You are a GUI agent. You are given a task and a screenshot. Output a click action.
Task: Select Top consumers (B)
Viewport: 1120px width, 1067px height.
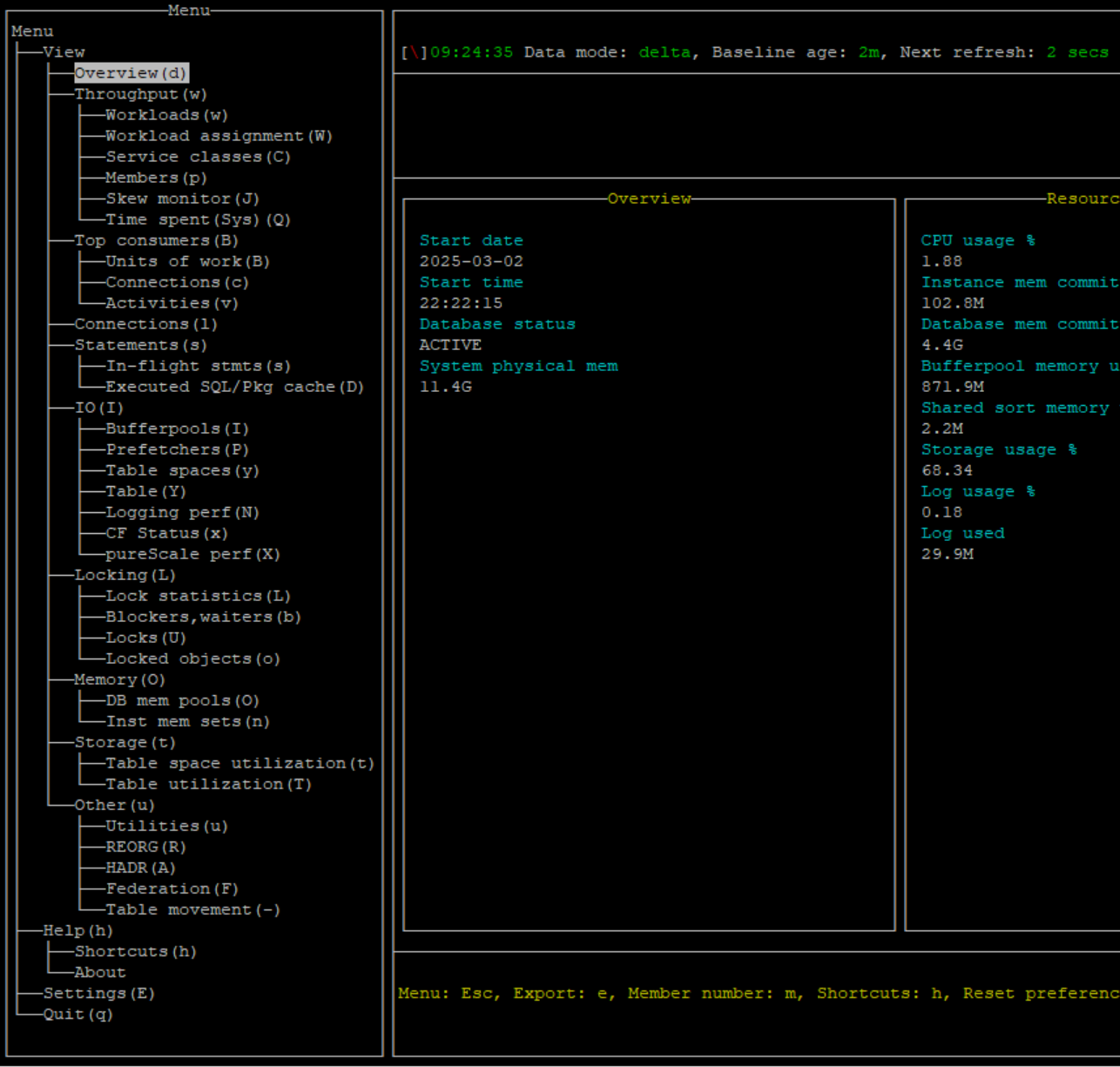[x=157, y=240]
